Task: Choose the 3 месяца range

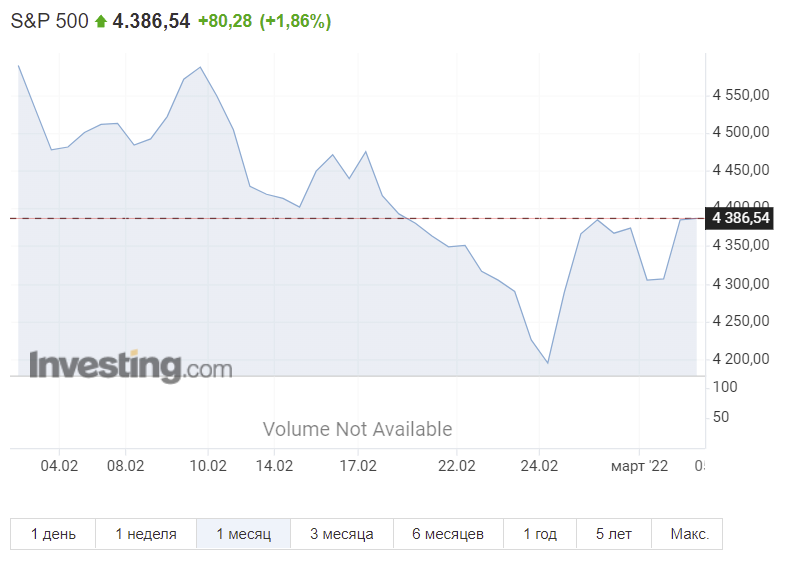Action: tap(342, 534)
